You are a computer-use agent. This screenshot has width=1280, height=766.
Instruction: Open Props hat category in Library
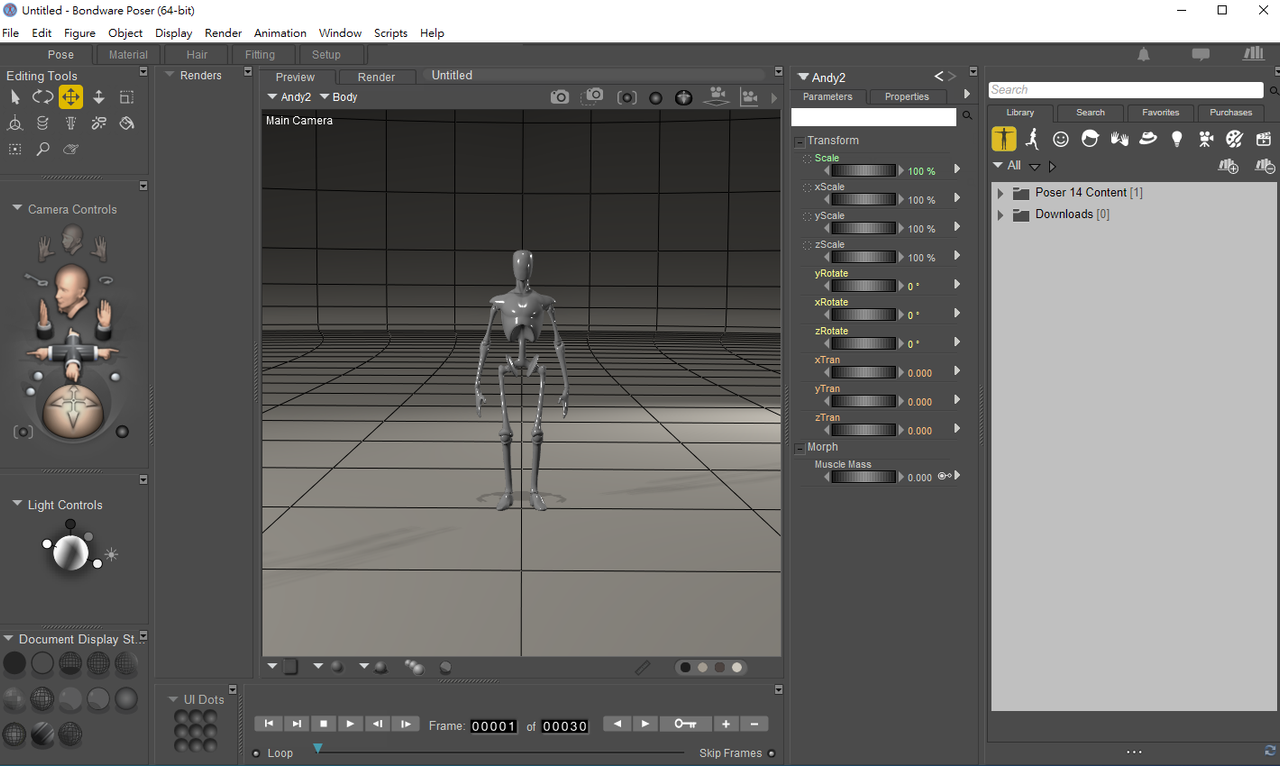point(1148,139)
